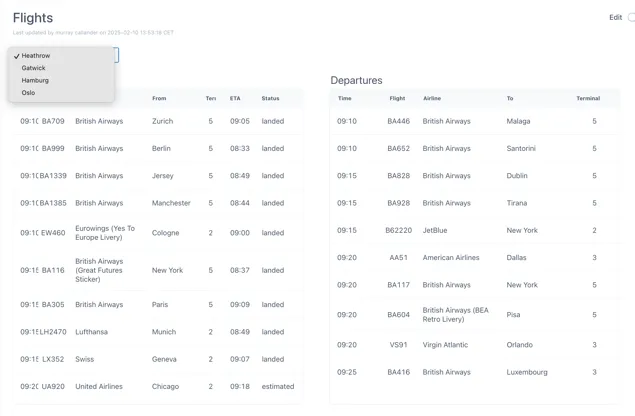Pick Hamburg from the airport list
Screen dimensions: 635x416
(61, 80)
